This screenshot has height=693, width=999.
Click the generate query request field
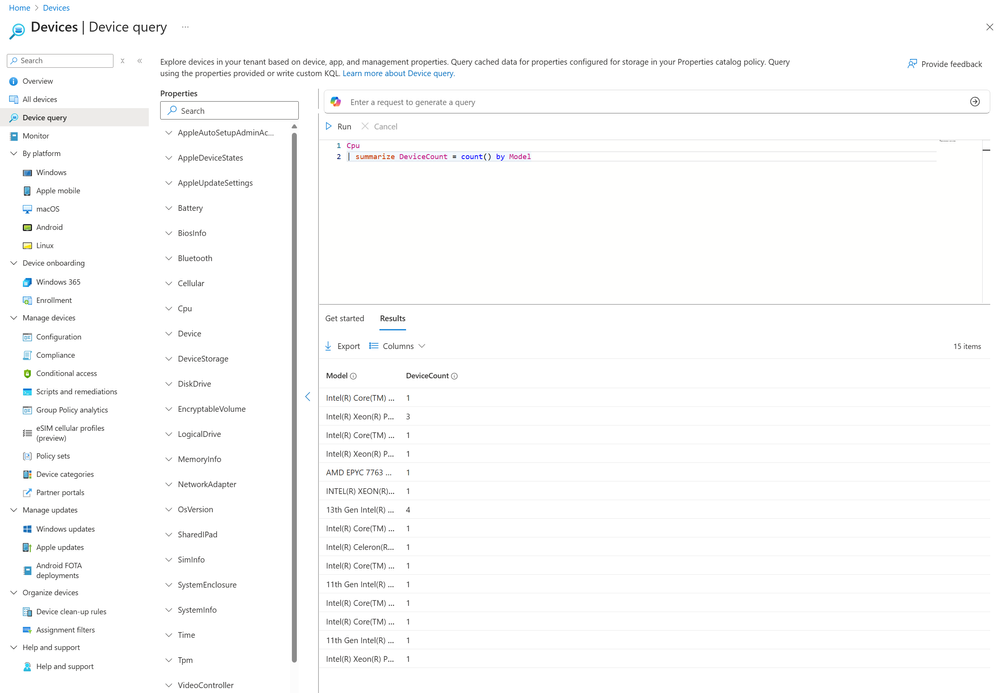656,102
